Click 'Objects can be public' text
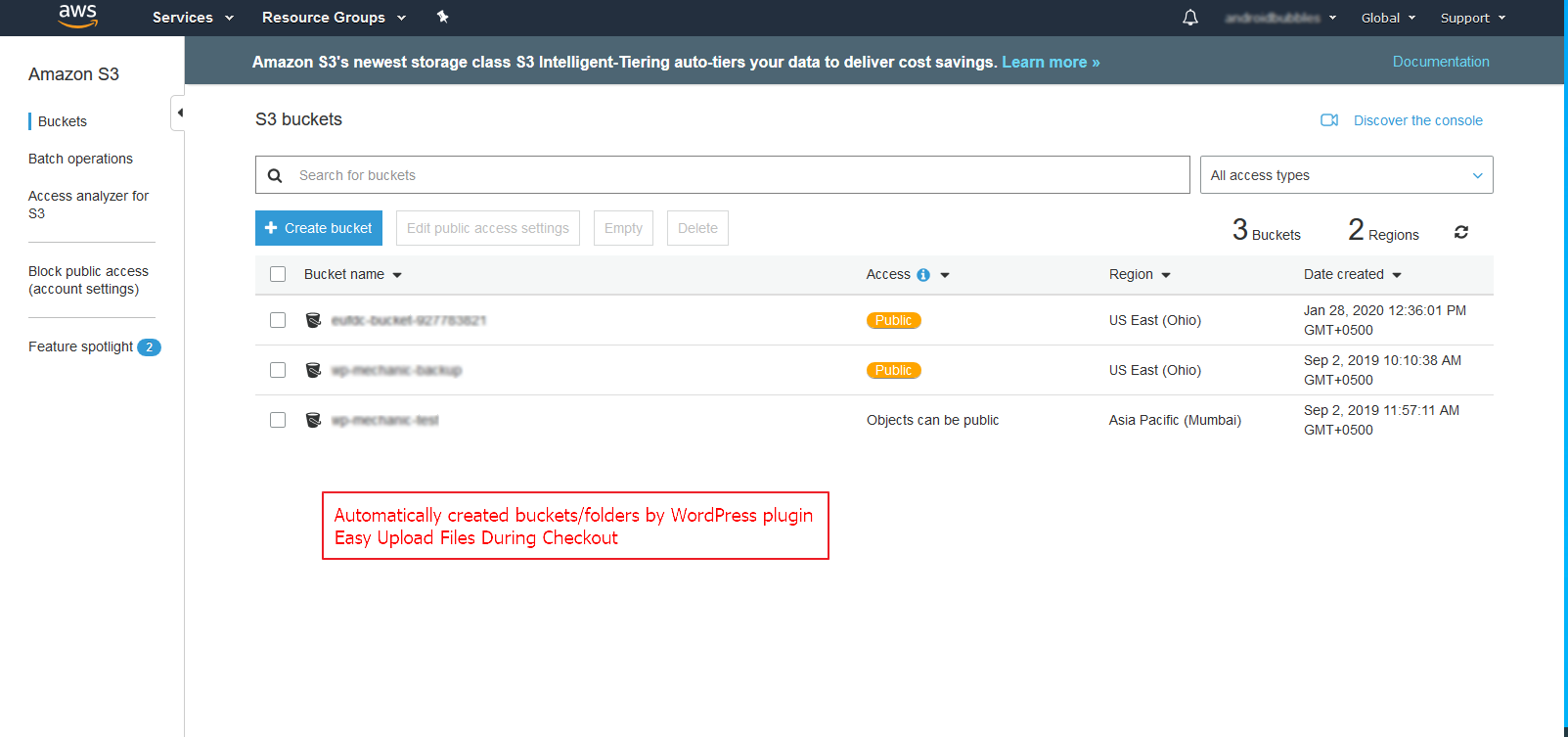 (933, 420)
